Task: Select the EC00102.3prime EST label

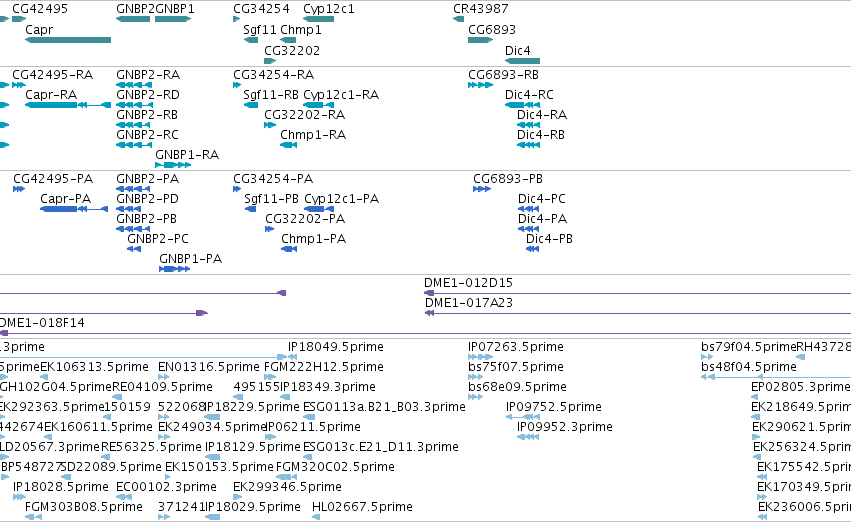Action: coord(167,487)
